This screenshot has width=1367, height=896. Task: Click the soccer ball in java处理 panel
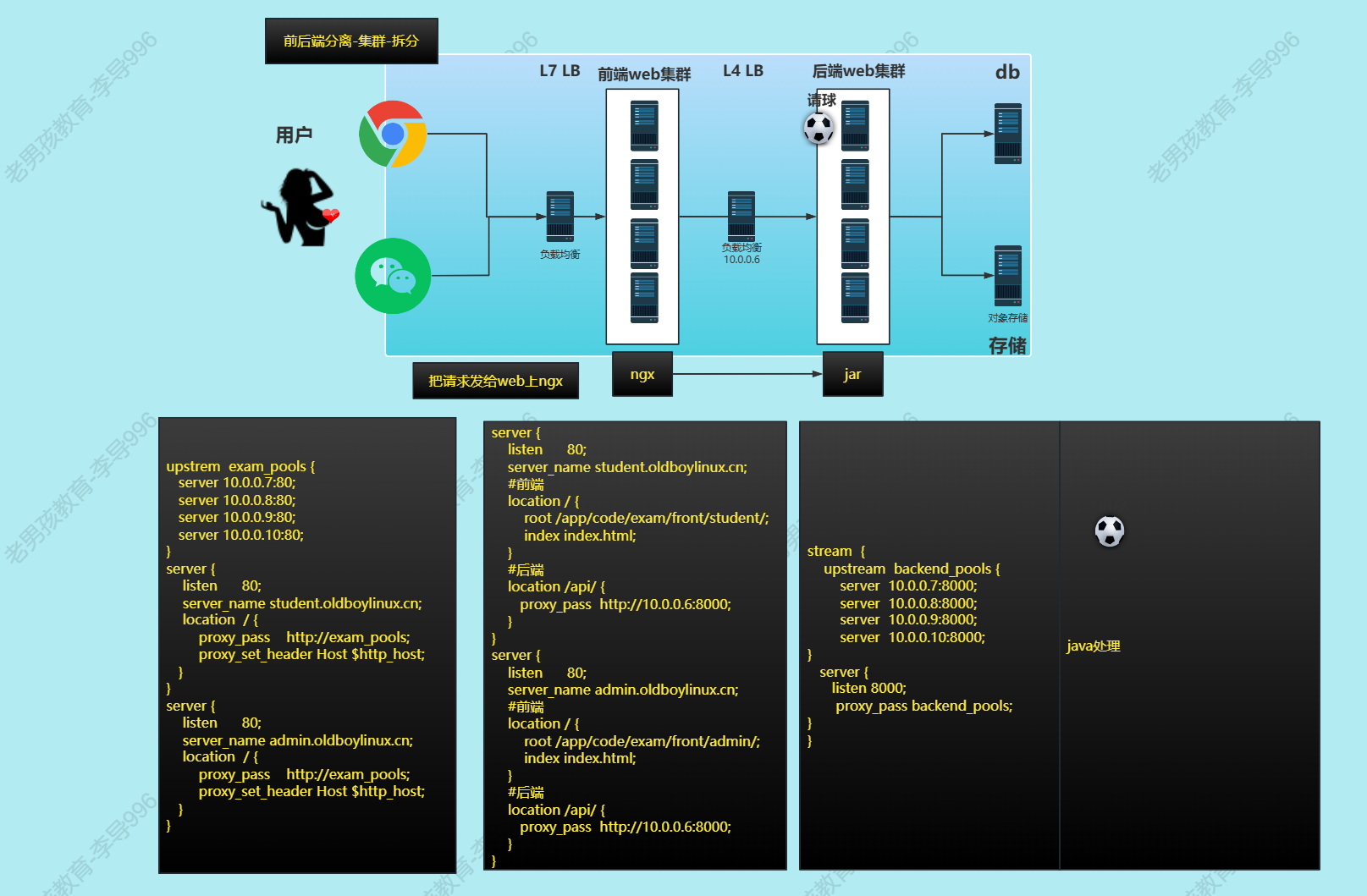pos(1109,531)
